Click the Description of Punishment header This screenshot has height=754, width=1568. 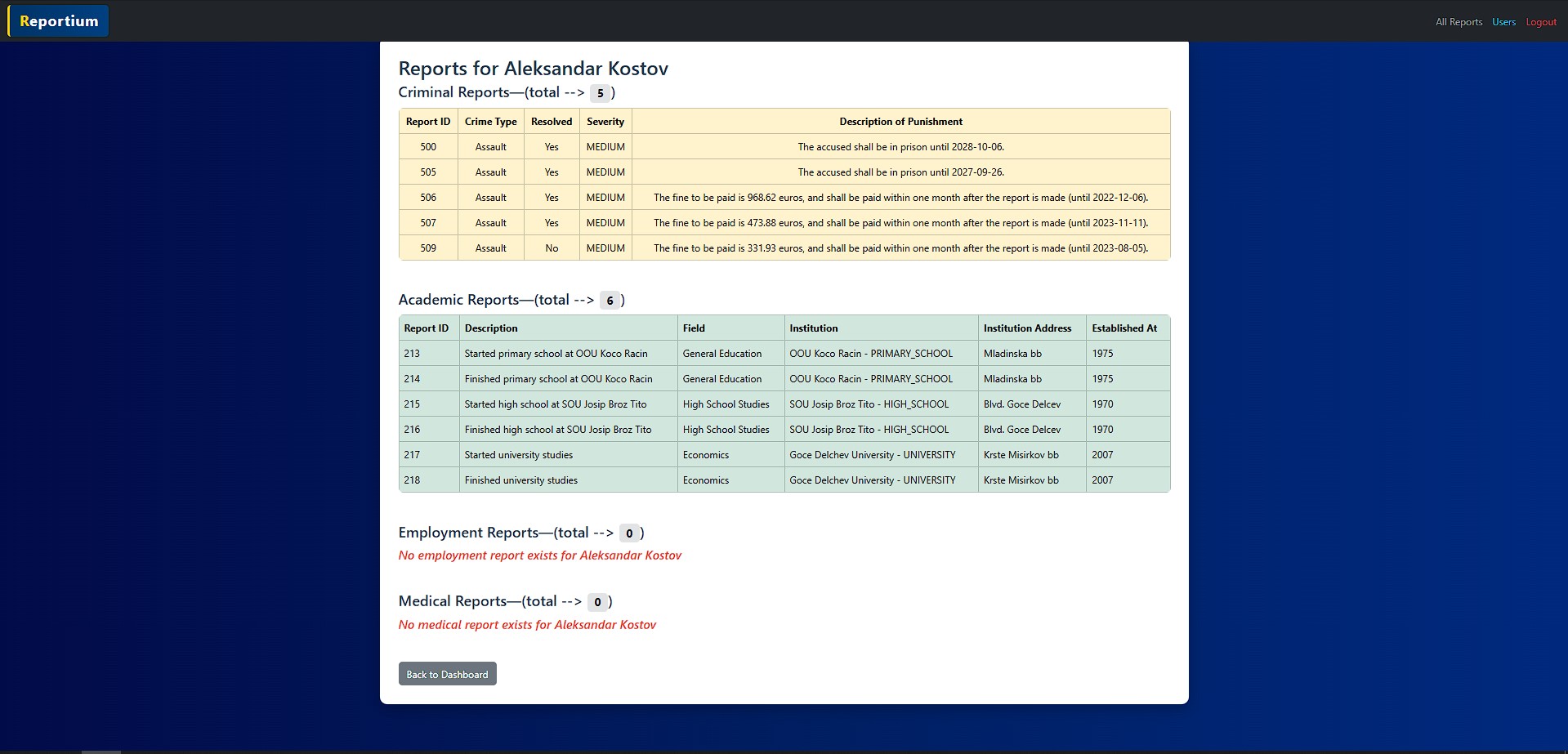tap(901, 122)
